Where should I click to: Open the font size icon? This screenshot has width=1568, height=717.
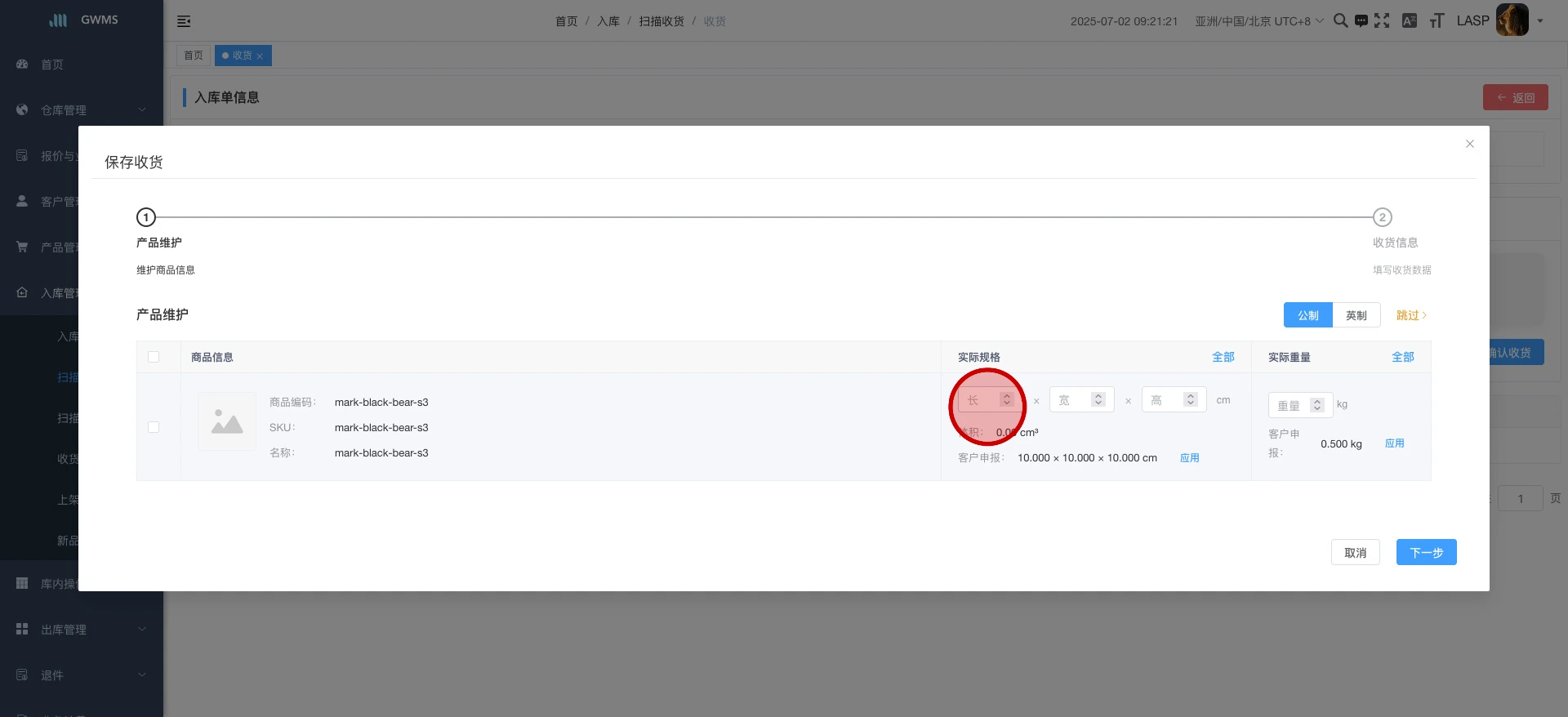pyautogui.click(x=1437, y=20)
